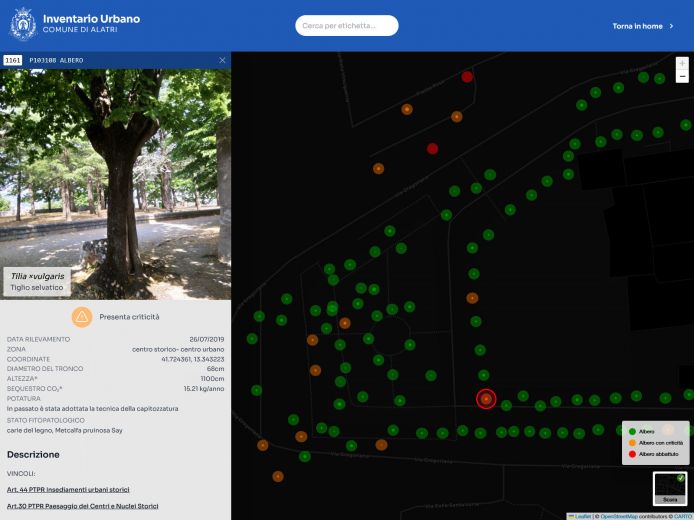This screenshot has height=520, width=694.
Task: Click the 'Tilia ×vulgaris' species label
Action: (x=38, y=276)
